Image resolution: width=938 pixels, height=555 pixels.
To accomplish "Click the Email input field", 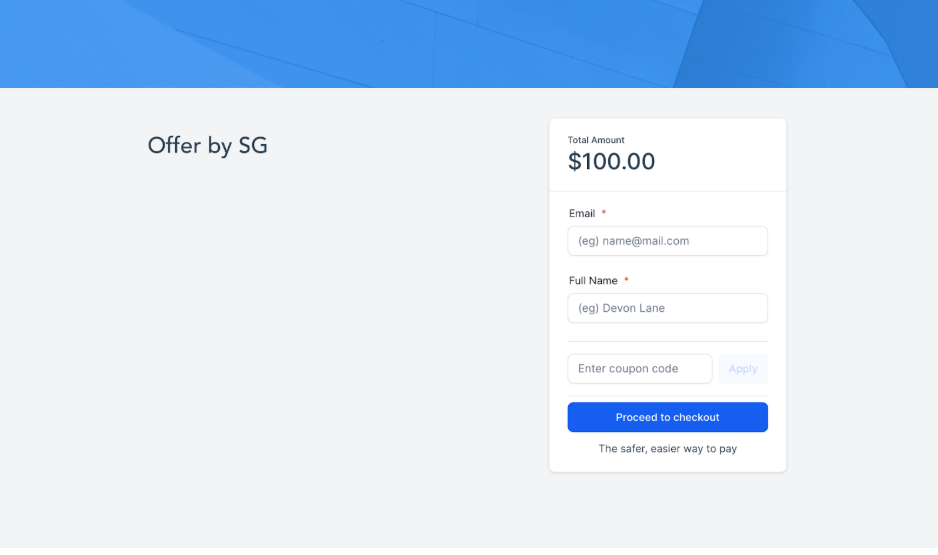I will pos(667,241).
